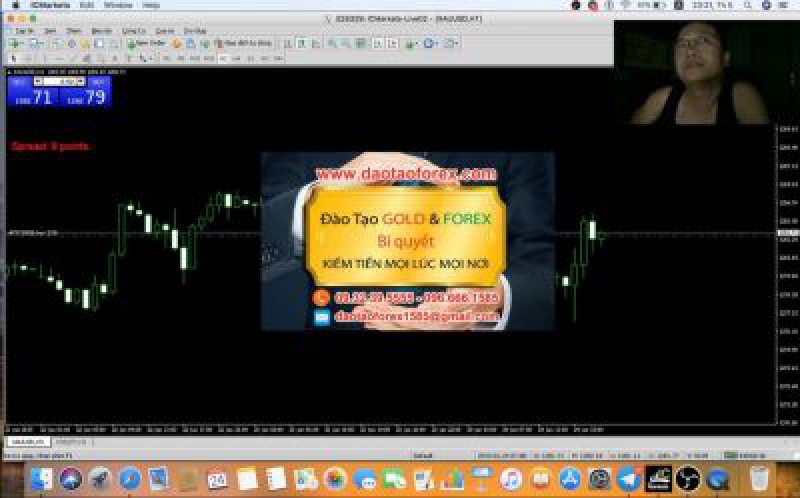Select the cursor arrow tool

[13, 58]
